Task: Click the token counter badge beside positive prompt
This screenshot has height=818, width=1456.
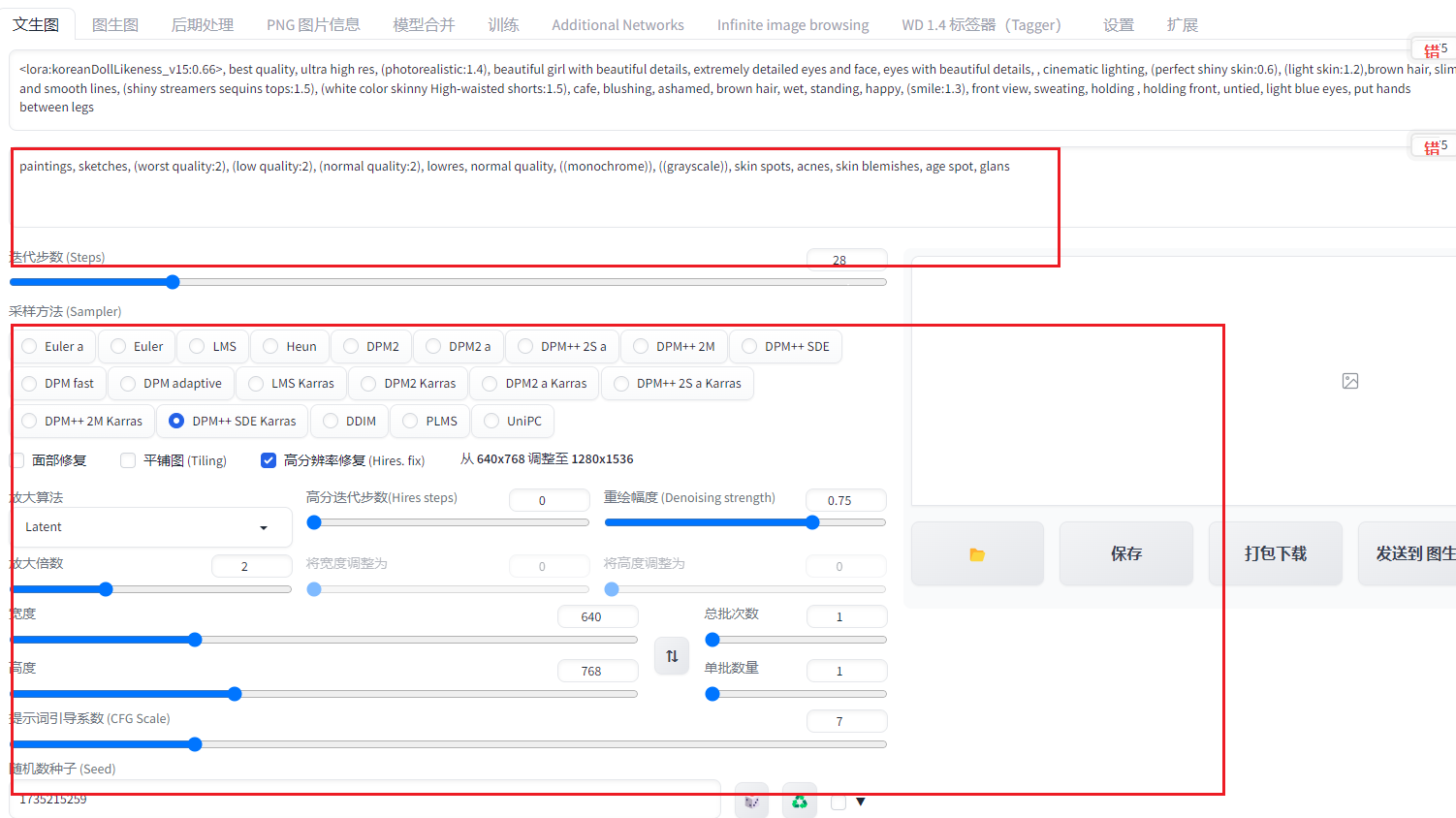Action: [1435, 49]
